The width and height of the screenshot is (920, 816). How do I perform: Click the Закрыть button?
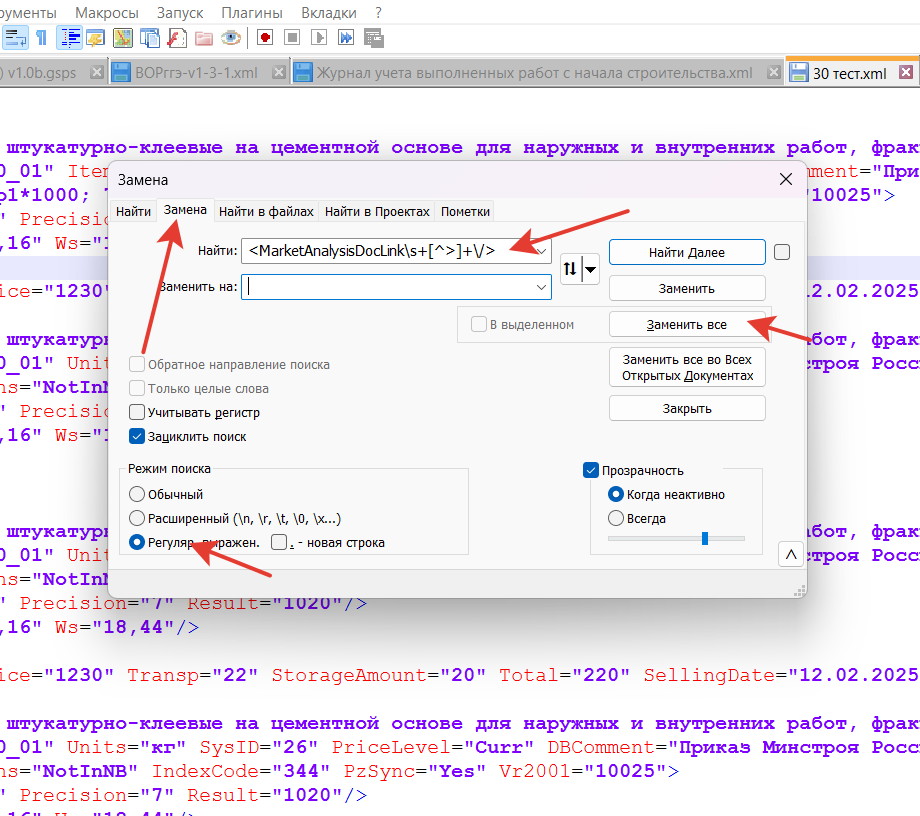point(687,408)
